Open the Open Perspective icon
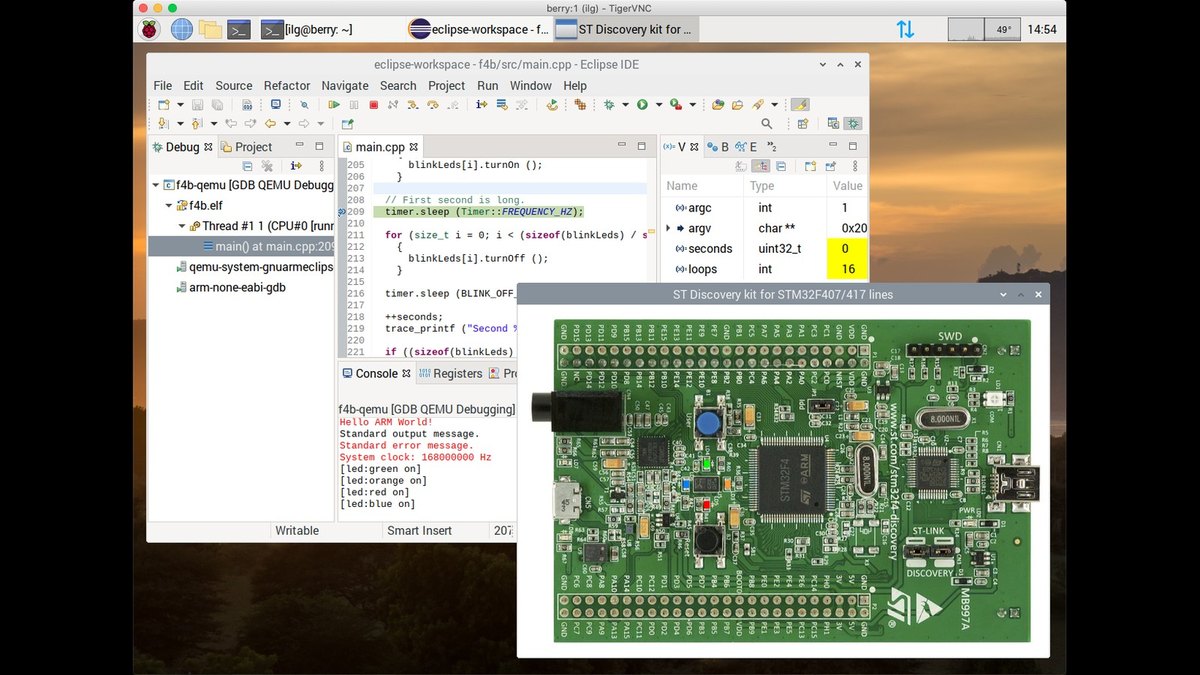 pos(802,124)
